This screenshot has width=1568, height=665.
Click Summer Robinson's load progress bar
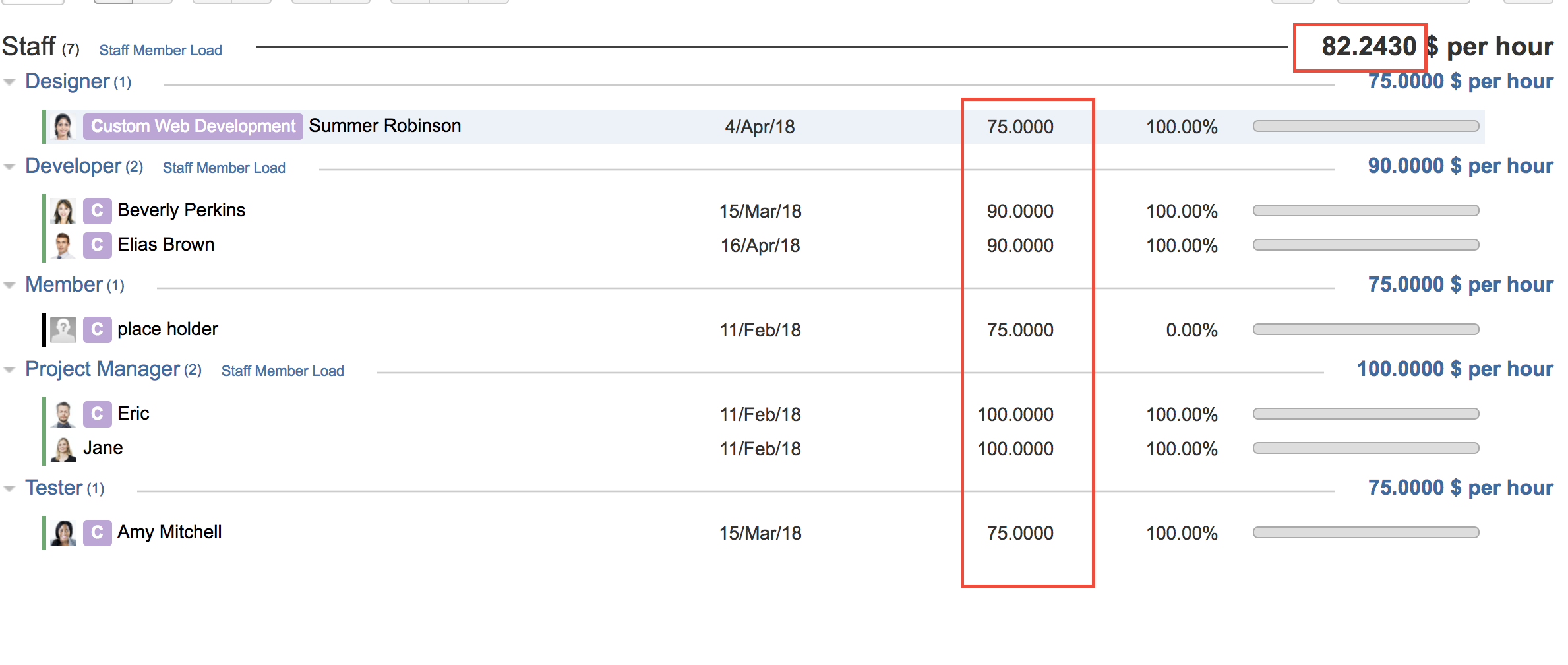(1366, 127)
